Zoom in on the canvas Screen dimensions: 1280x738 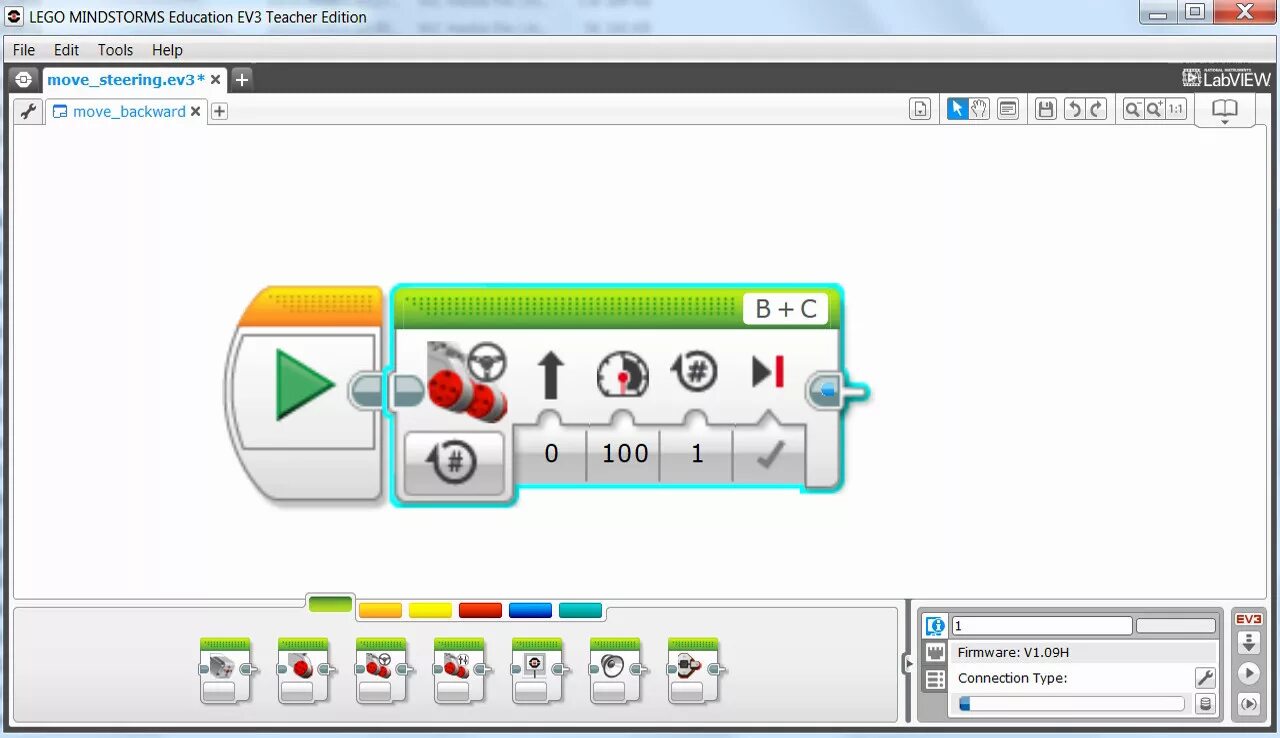tap(1154, 110)
